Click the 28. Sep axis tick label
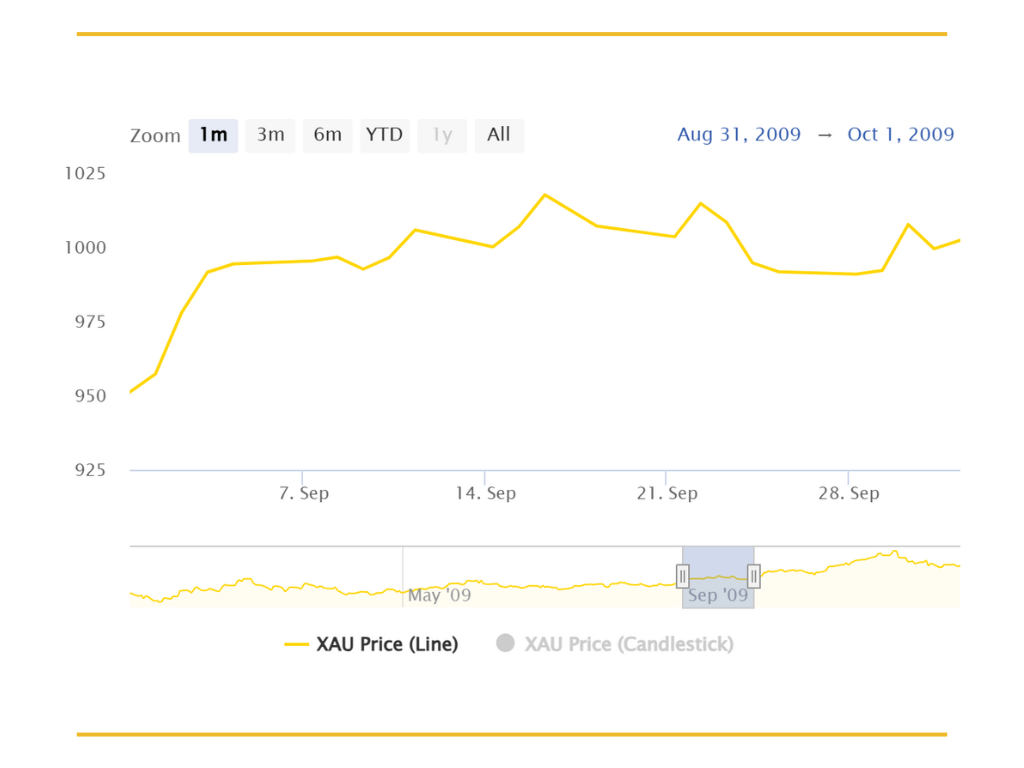1024x768 pixels. 848,493
